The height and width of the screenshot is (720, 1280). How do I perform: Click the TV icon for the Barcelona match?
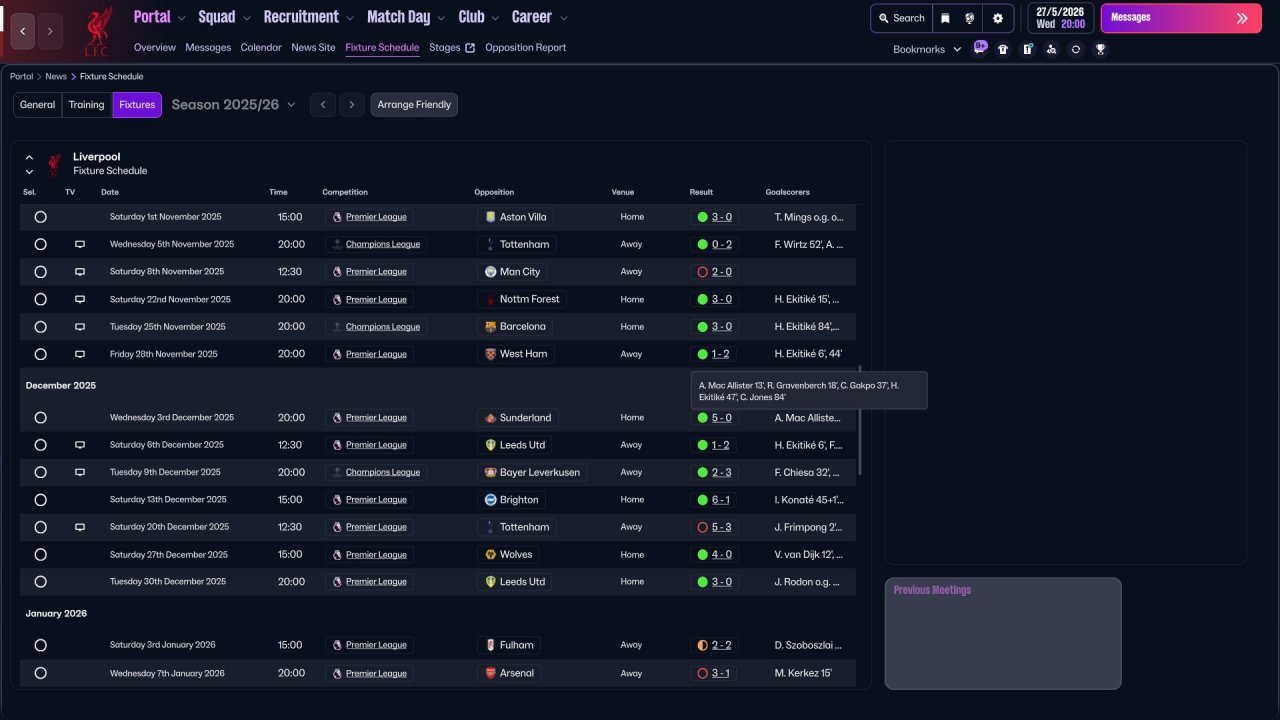pos(80,327)
